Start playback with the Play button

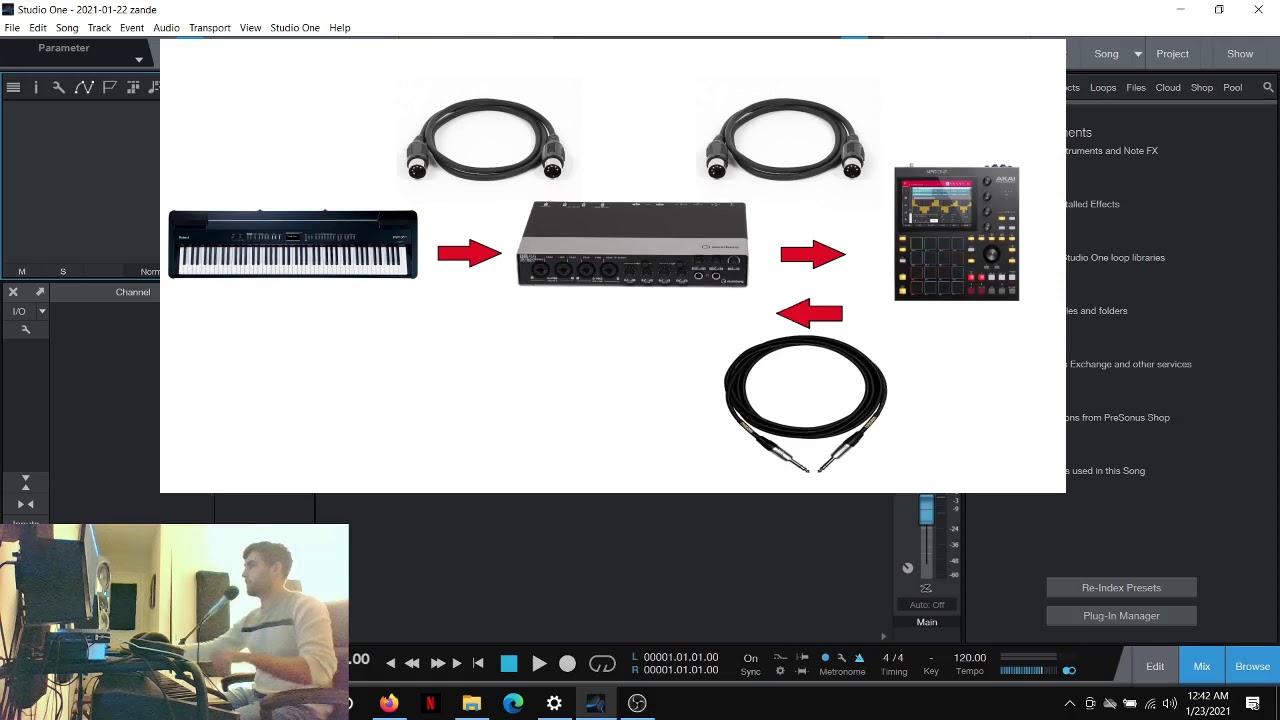[x=539, y=664]
